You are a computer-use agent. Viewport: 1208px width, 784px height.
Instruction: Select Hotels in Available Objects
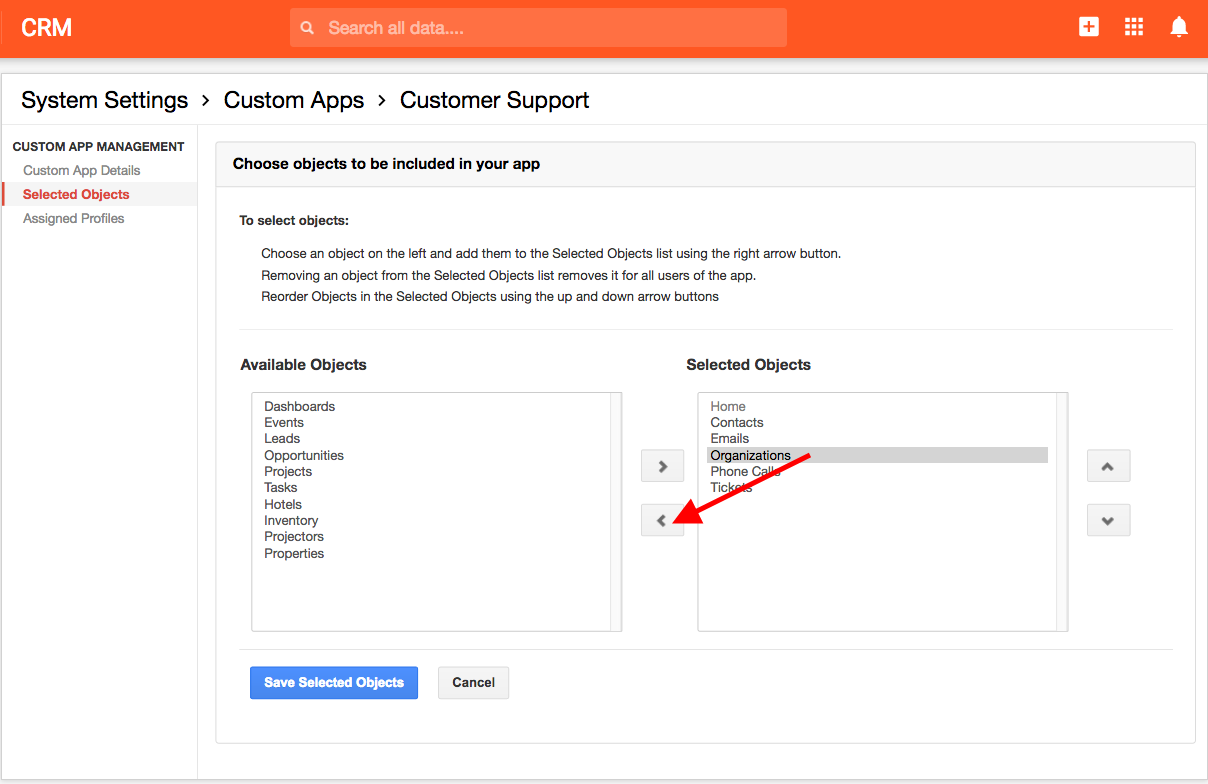click(283, 504)
